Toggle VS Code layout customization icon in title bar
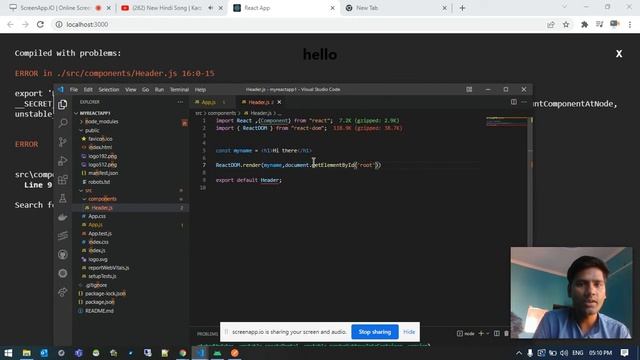Viewport: 640px width, 360px height. click(x=469, y=89)
